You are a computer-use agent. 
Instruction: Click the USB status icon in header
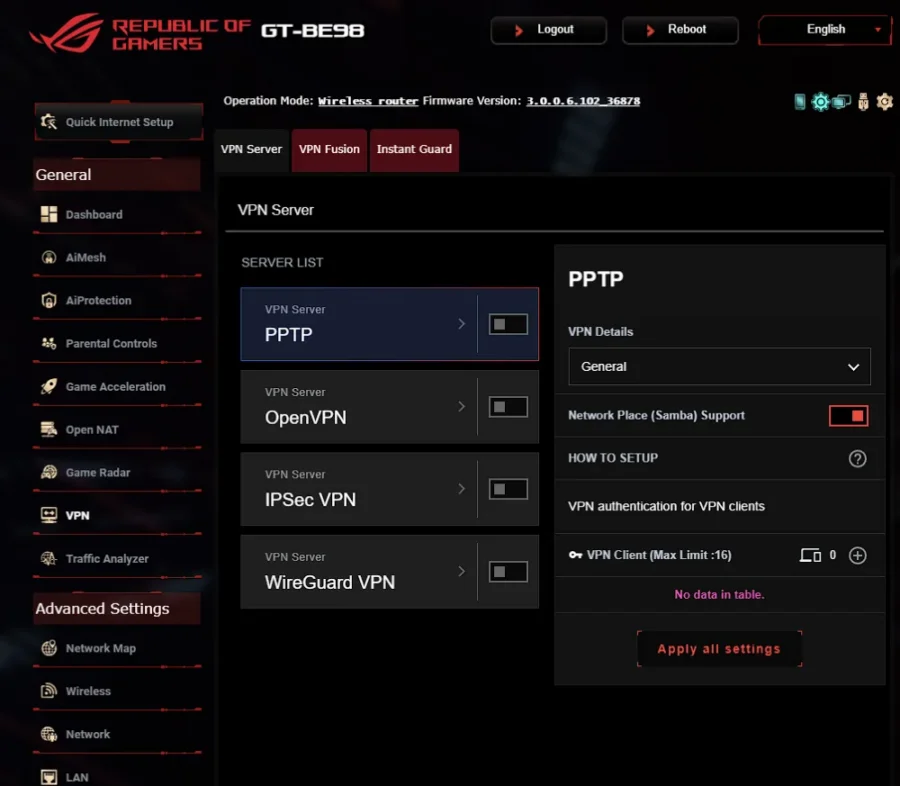(863, 102)
